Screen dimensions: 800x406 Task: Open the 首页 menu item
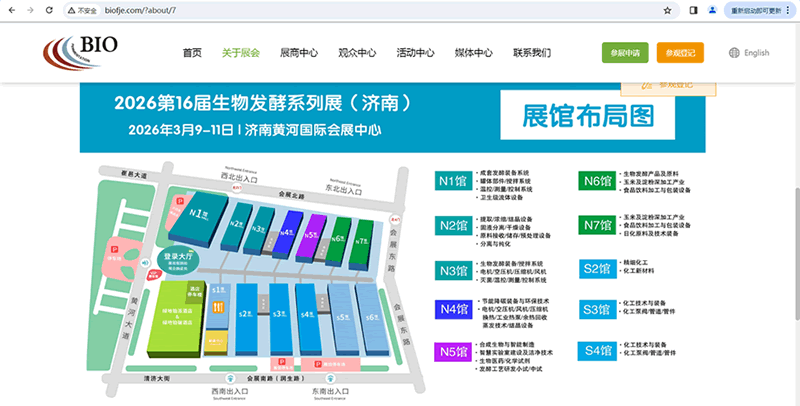192,53
